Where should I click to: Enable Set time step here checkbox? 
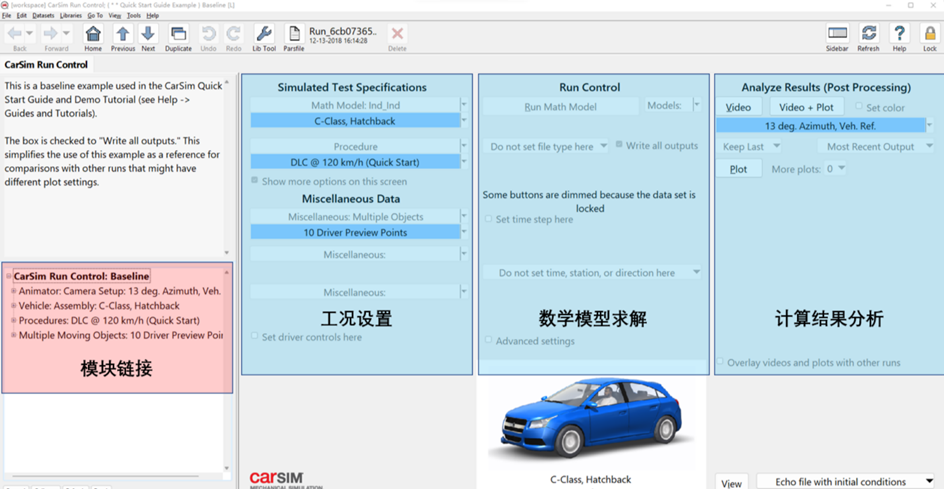[x=488, y=219]
